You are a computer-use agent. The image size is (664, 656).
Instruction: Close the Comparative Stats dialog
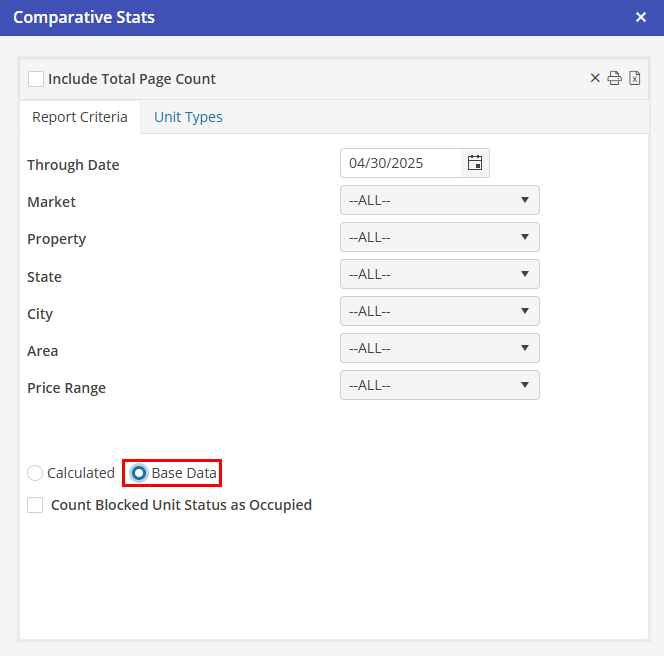tap(641, 17)
